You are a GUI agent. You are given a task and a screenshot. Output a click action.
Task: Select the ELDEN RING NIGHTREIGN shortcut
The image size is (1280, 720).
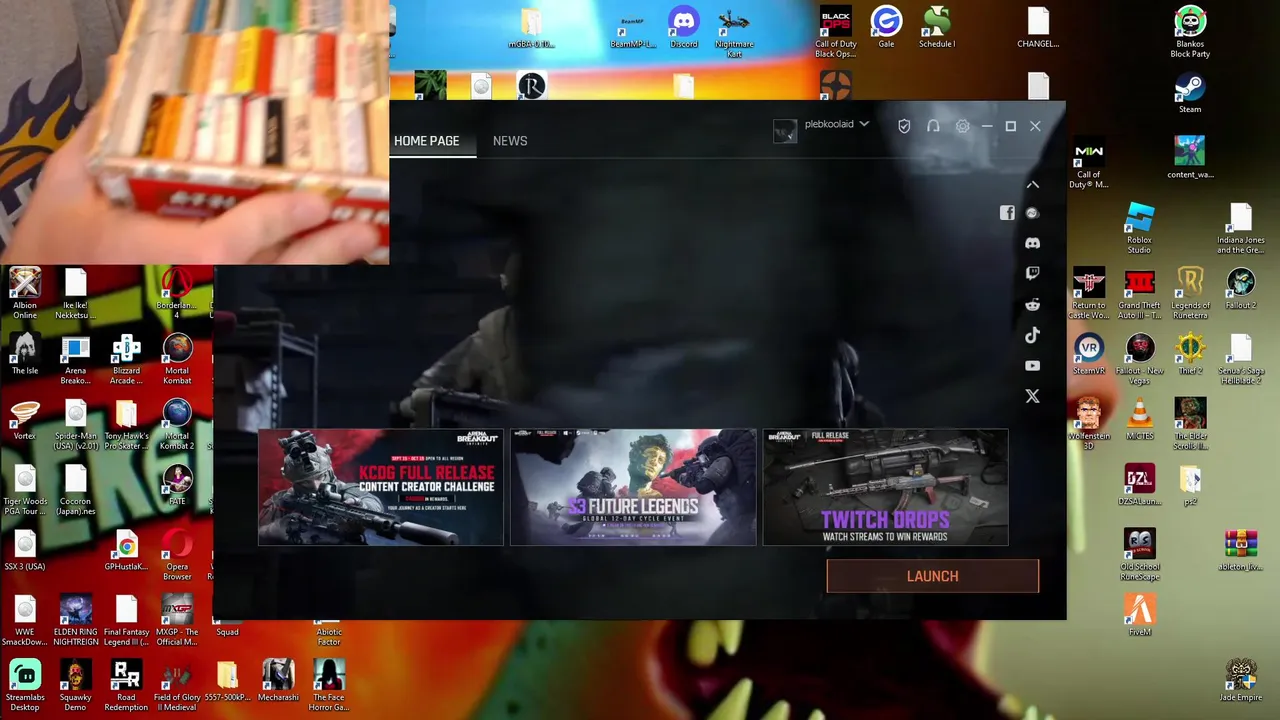(x=75, y=620)
